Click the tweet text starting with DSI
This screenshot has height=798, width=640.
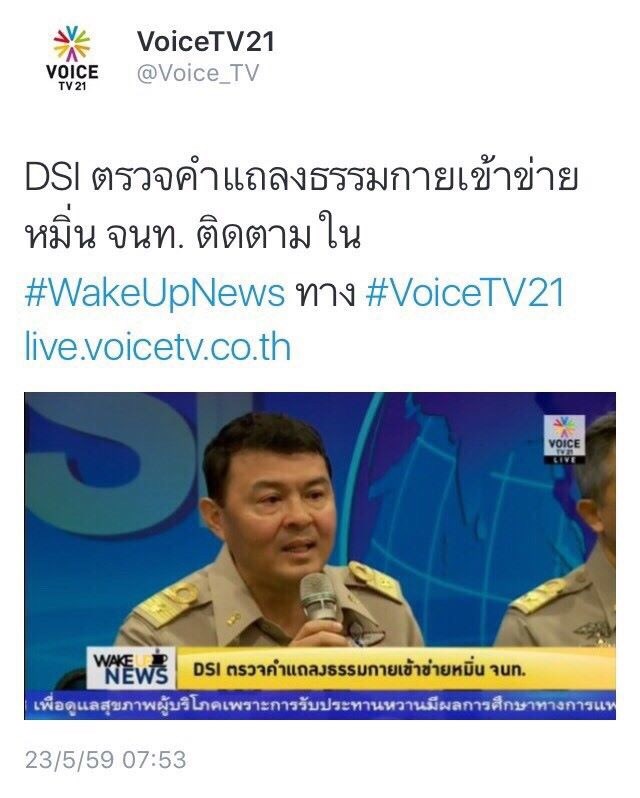coord(301,207)
